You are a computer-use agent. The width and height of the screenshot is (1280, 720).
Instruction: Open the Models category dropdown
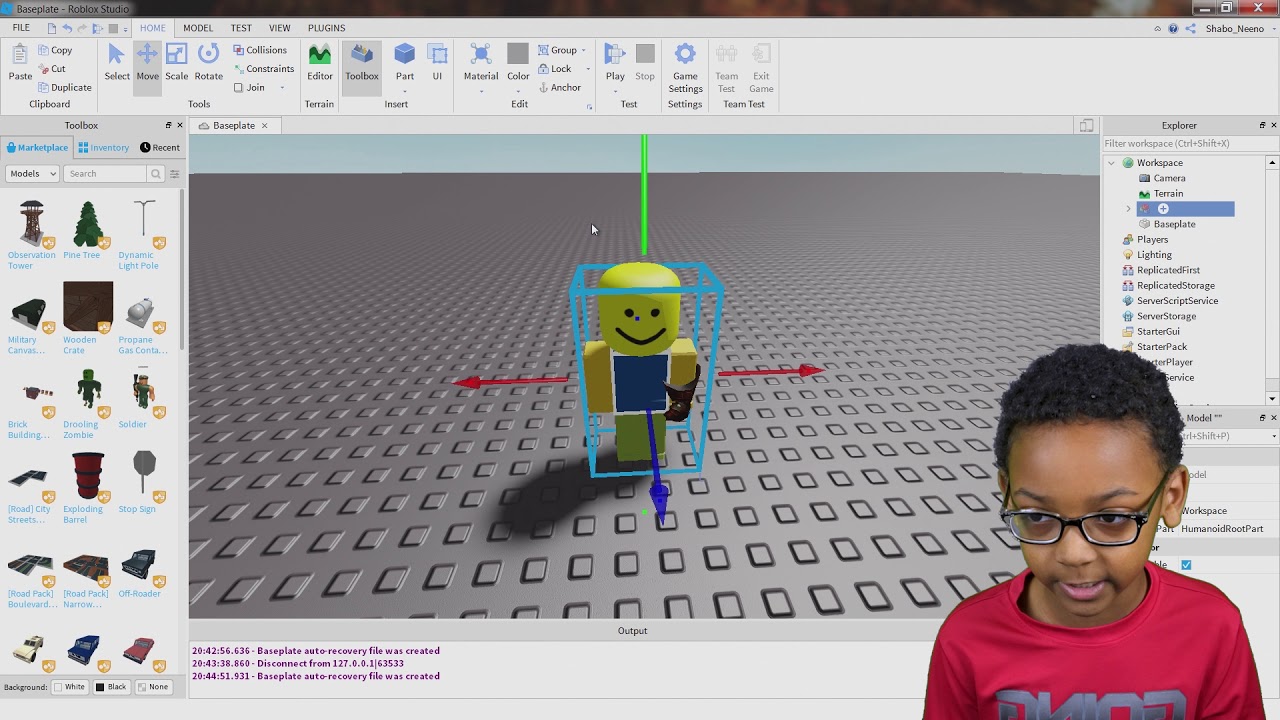pos(33,174)
